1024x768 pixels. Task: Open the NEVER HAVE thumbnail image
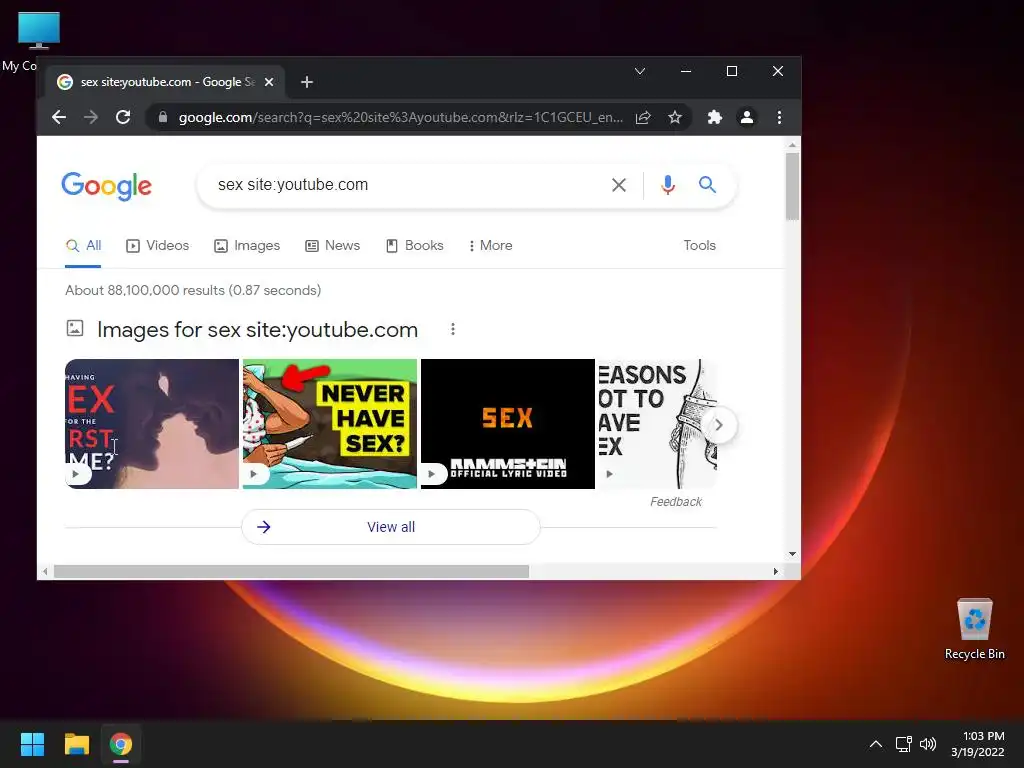(330, 424)
